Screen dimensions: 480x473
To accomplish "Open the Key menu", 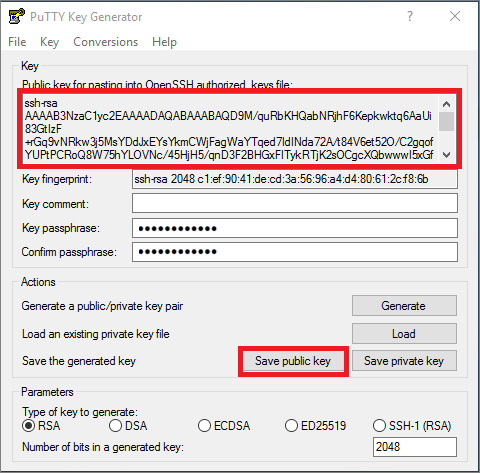I will point(49,42).
